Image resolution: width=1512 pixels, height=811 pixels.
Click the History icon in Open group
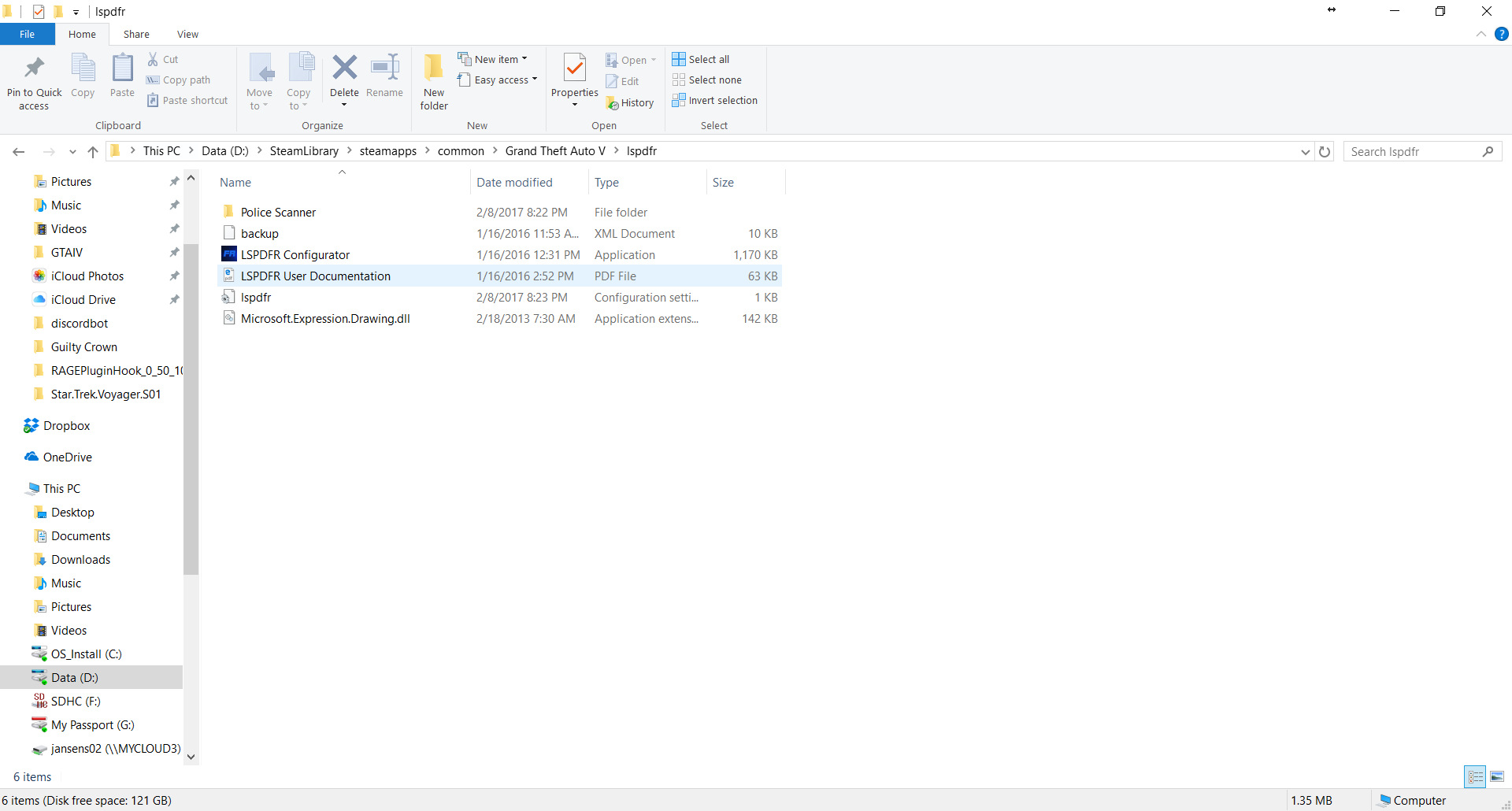tap(630, 103)
